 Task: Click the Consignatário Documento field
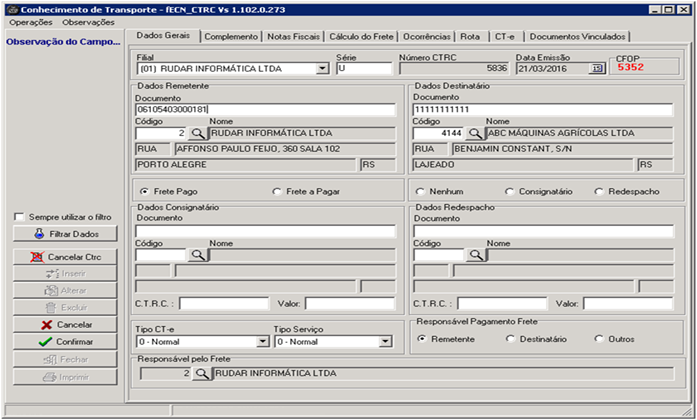(265, 231)
